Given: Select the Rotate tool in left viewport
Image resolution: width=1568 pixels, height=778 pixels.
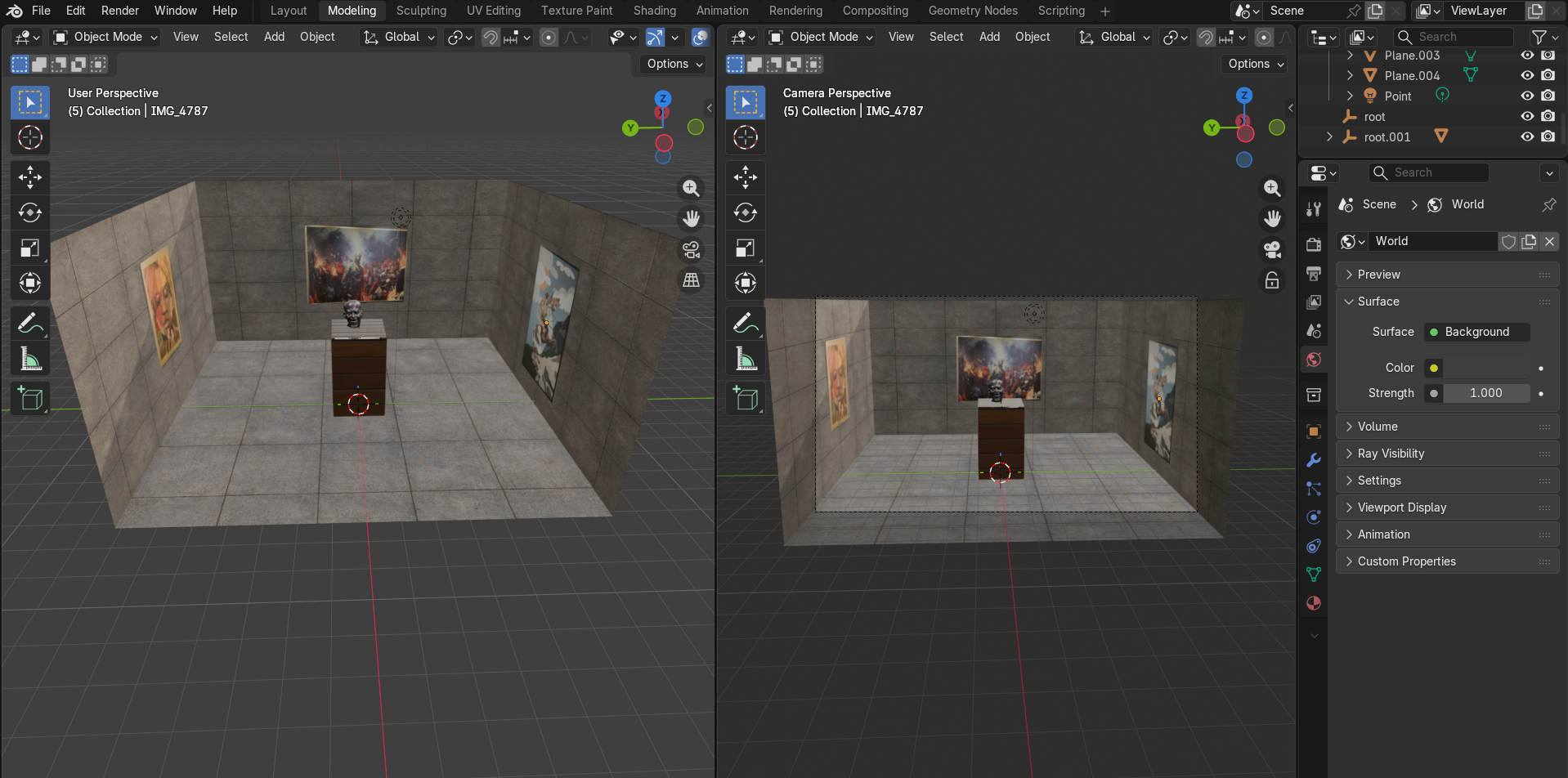Looking at the screenshot, I should pyautogui.click(x=30, y=212).
